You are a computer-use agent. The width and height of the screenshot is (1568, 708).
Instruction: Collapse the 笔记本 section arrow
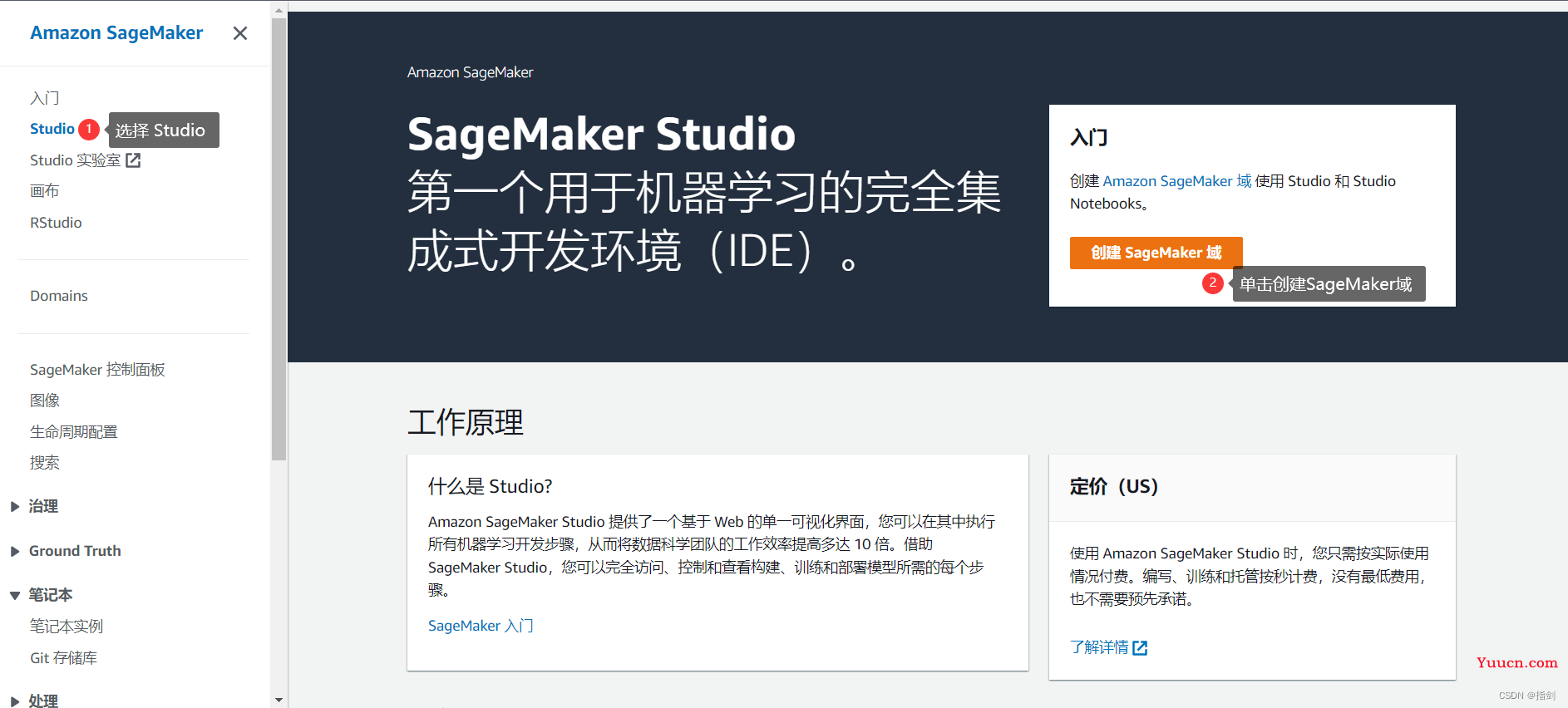coord(15,596)
